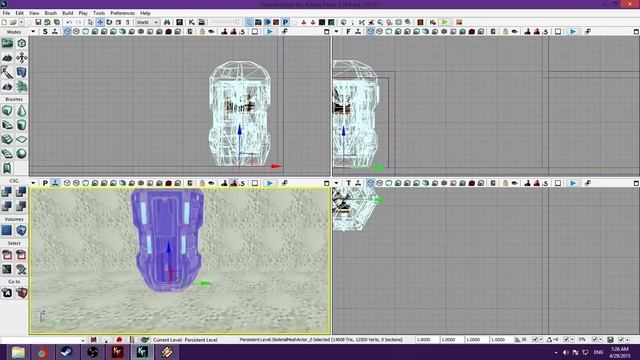
Task: Open the View menu
Action: click(34, 13)
